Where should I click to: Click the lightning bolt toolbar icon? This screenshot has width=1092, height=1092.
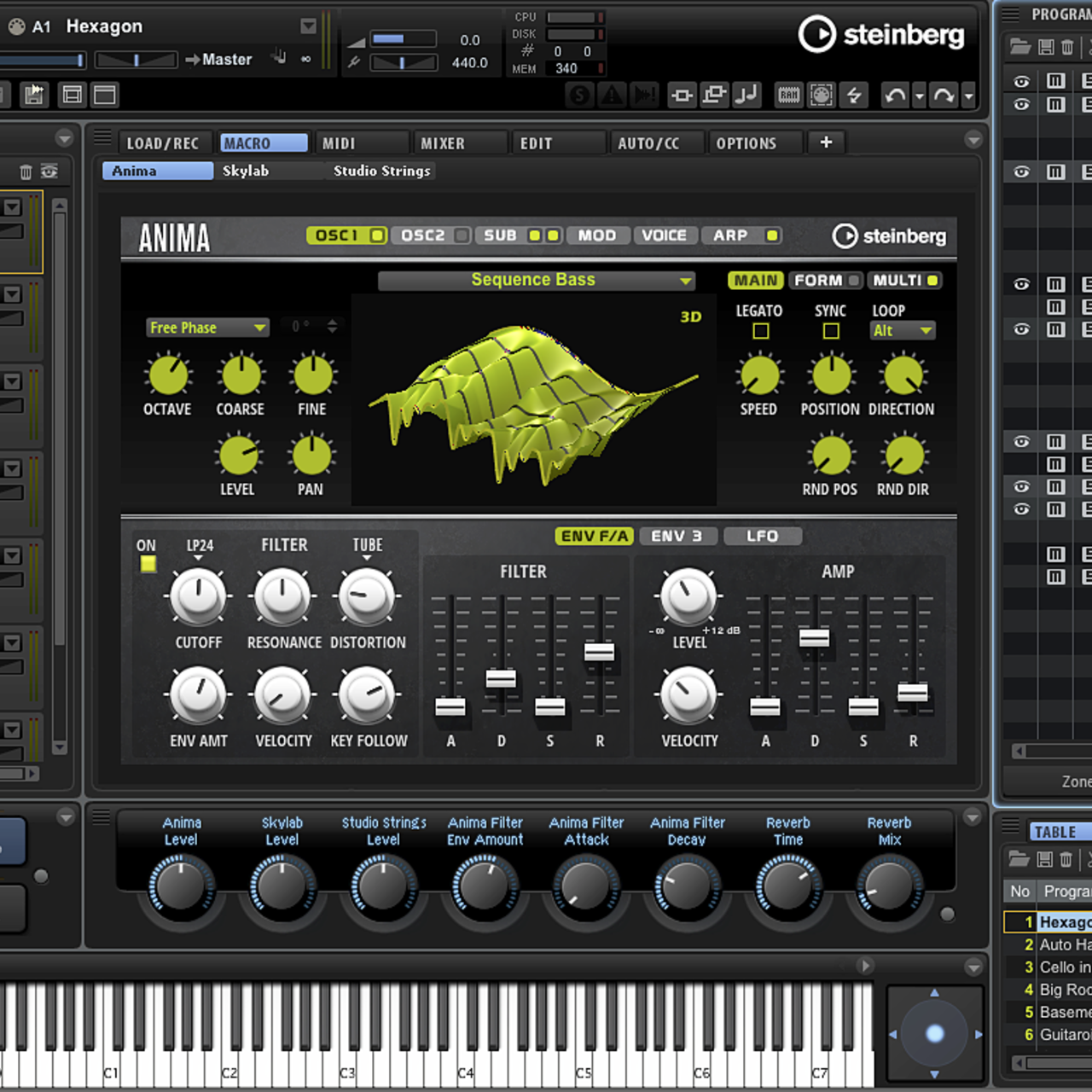(854, 95)
